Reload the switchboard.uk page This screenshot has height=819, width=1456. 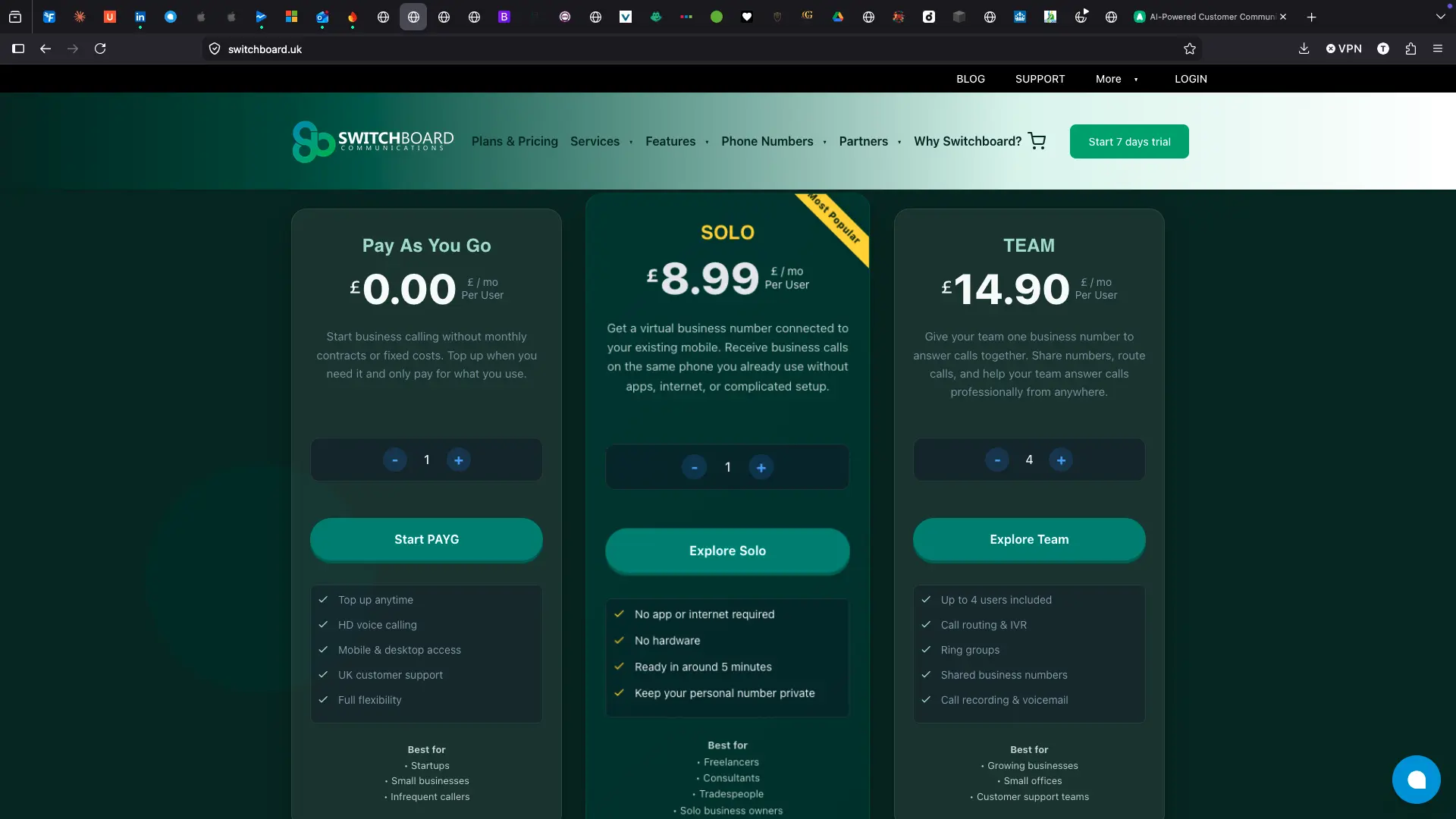(100, 49)
